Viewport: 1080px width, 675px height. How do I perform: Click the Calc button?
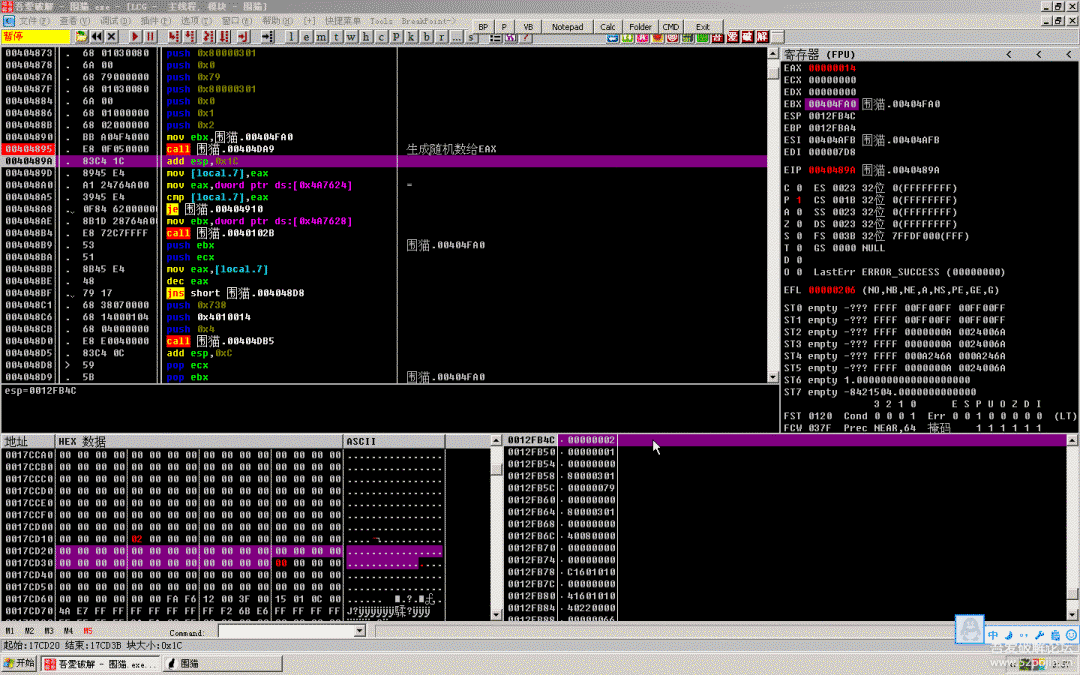pyautogui.click(x=608, y=27)
